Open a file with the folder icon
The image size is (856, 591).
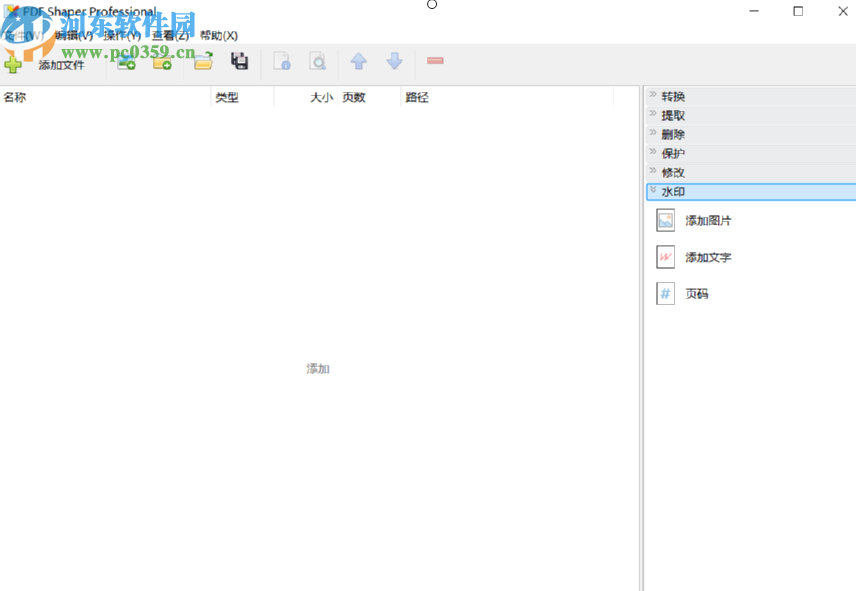202,61
